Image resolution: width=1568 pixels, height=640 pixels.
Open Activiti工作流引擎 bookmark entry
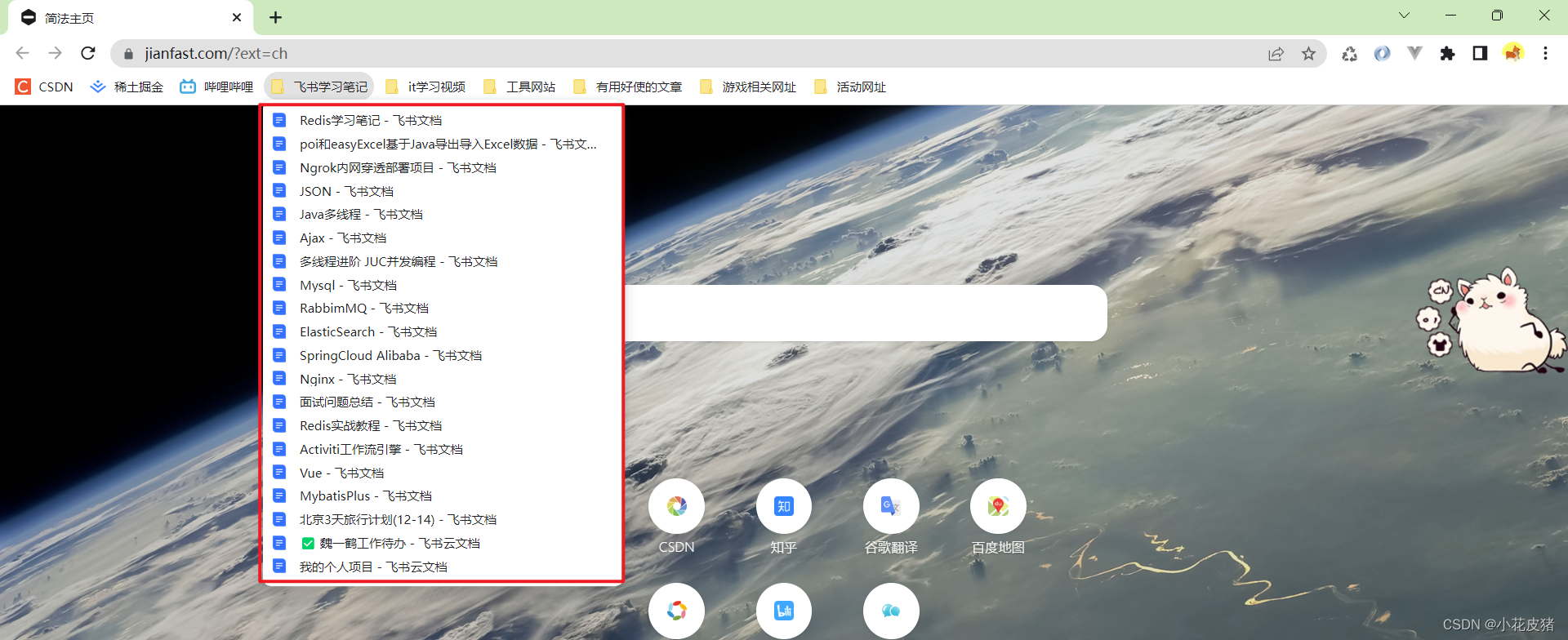(x=441, y=449)
